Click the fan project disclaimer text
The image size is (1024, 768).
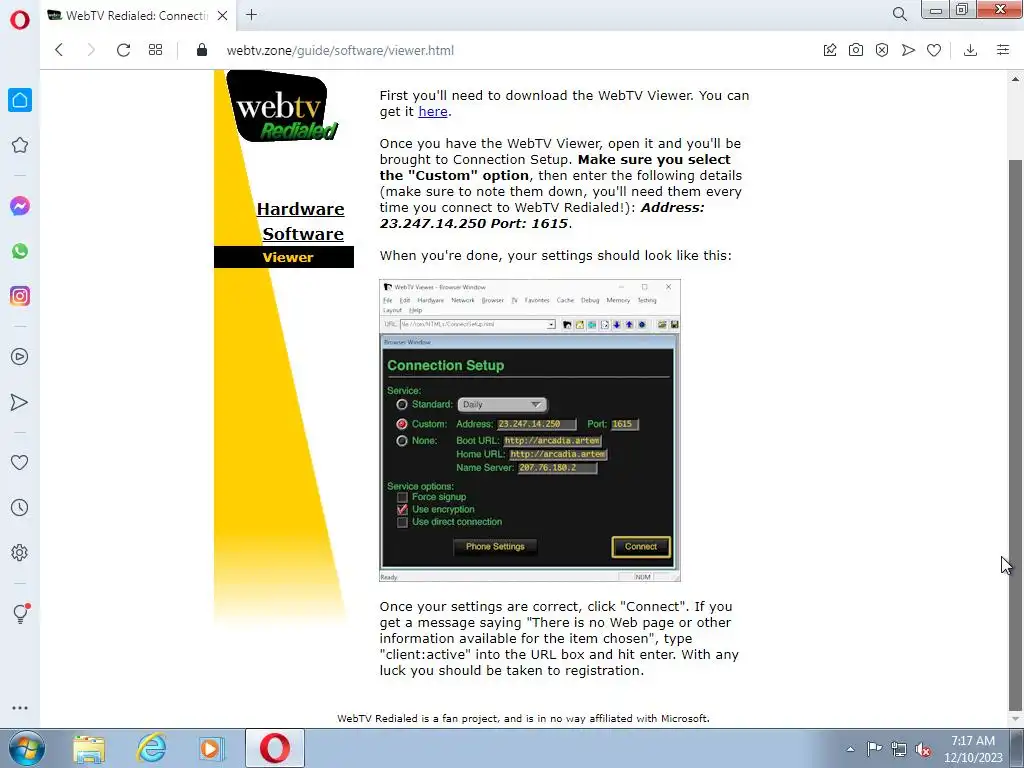[x=523, y=718]
